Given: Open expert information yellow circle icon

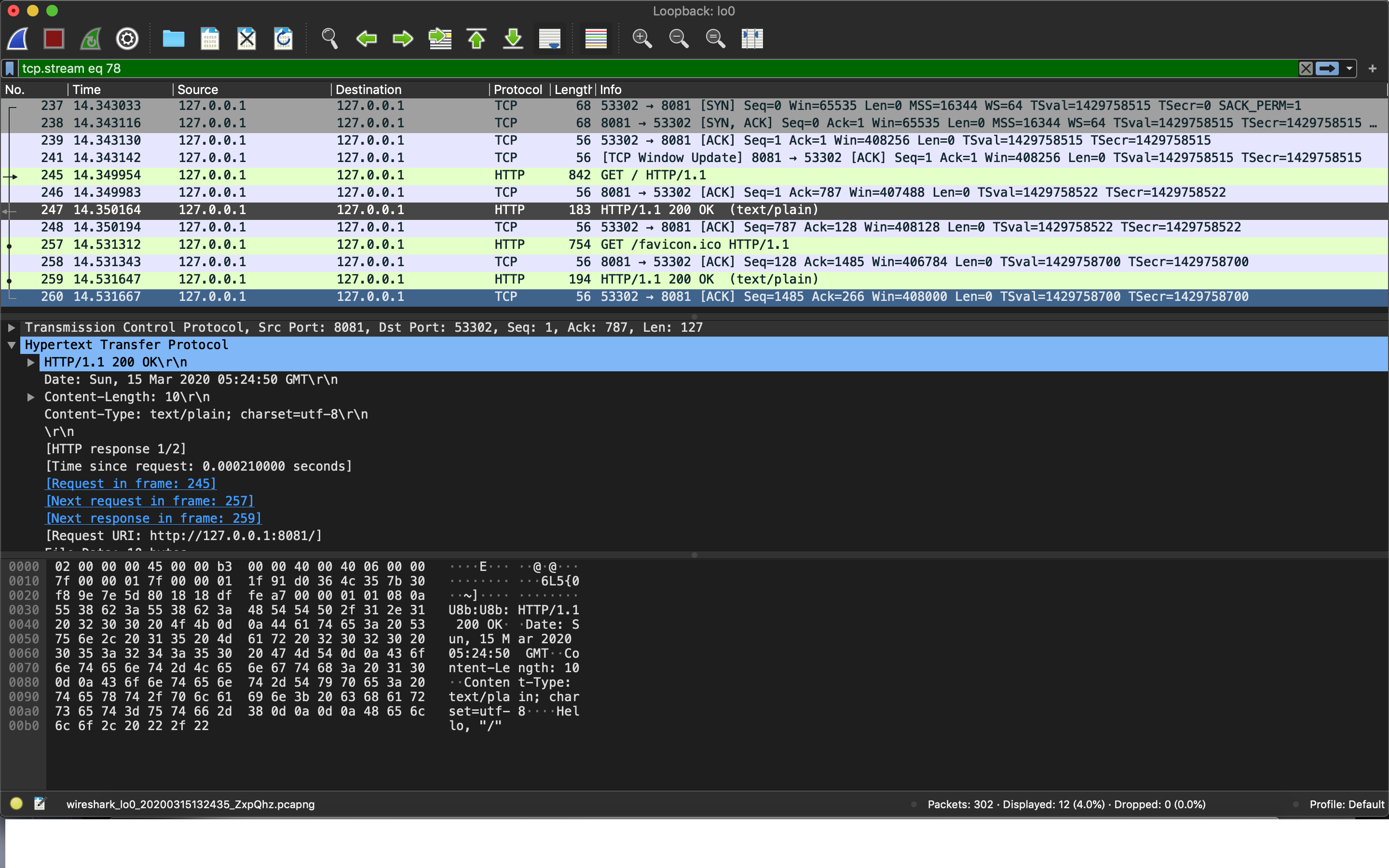Looking at the screenshot, I should tap(16, 804).
